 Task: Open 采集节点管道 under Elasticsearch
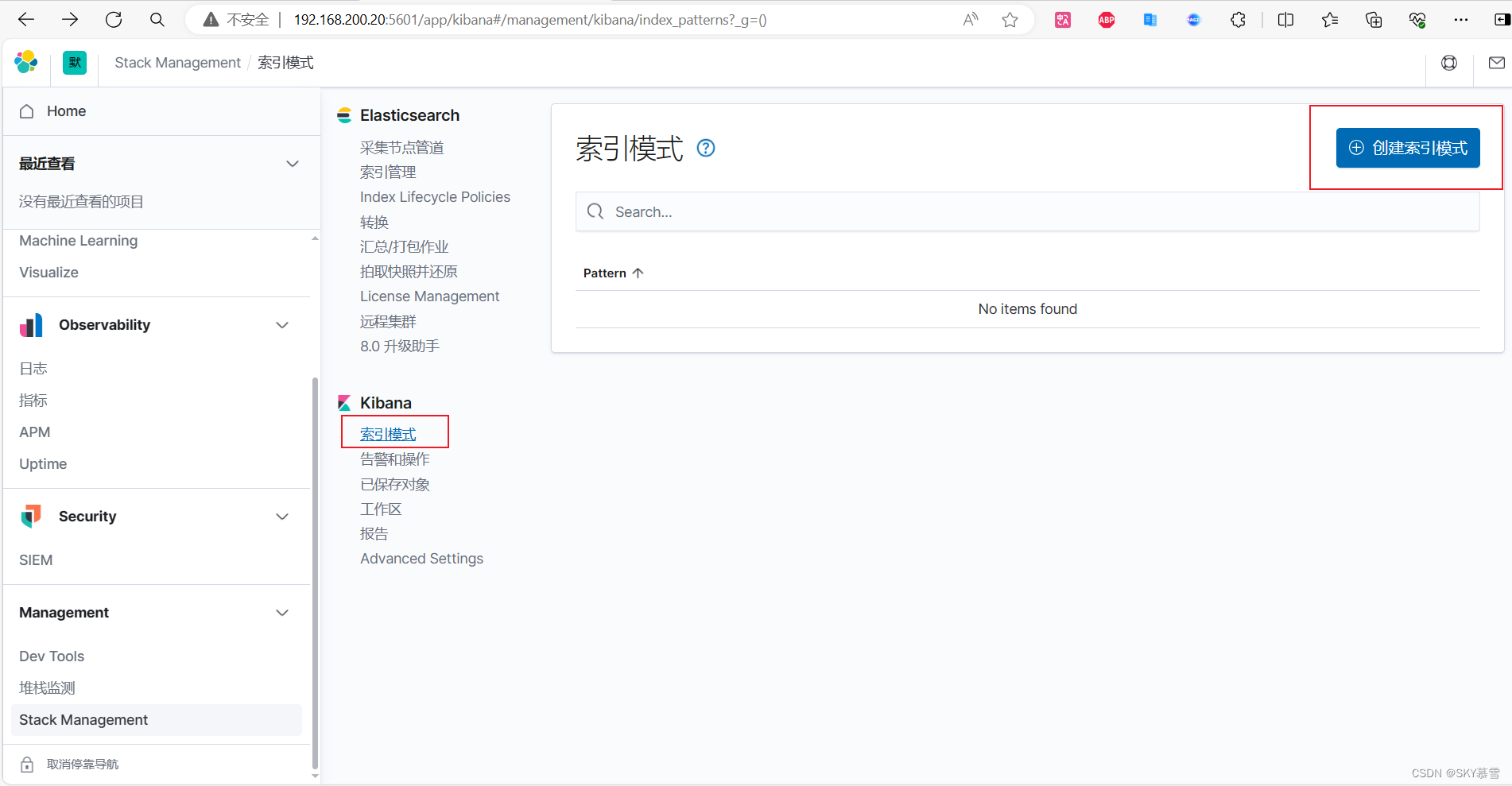coord(401,148)
